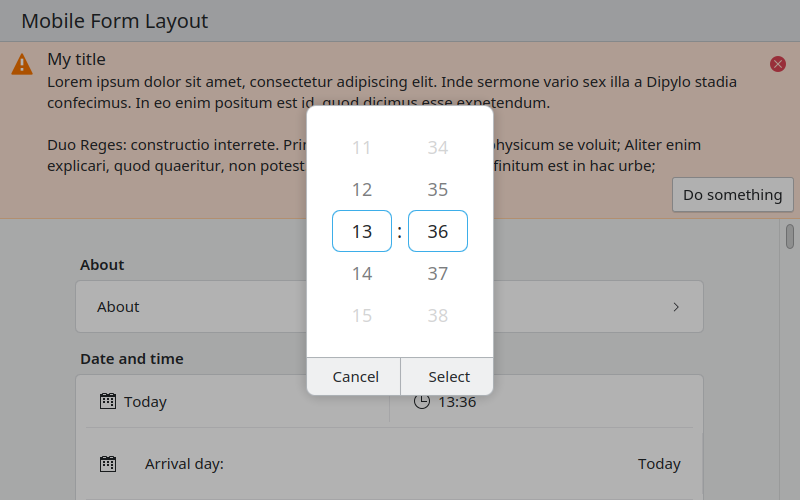Pick hour 11 in the hour column
The height and width of the screenshot is (500, 800).
(362, 148)
